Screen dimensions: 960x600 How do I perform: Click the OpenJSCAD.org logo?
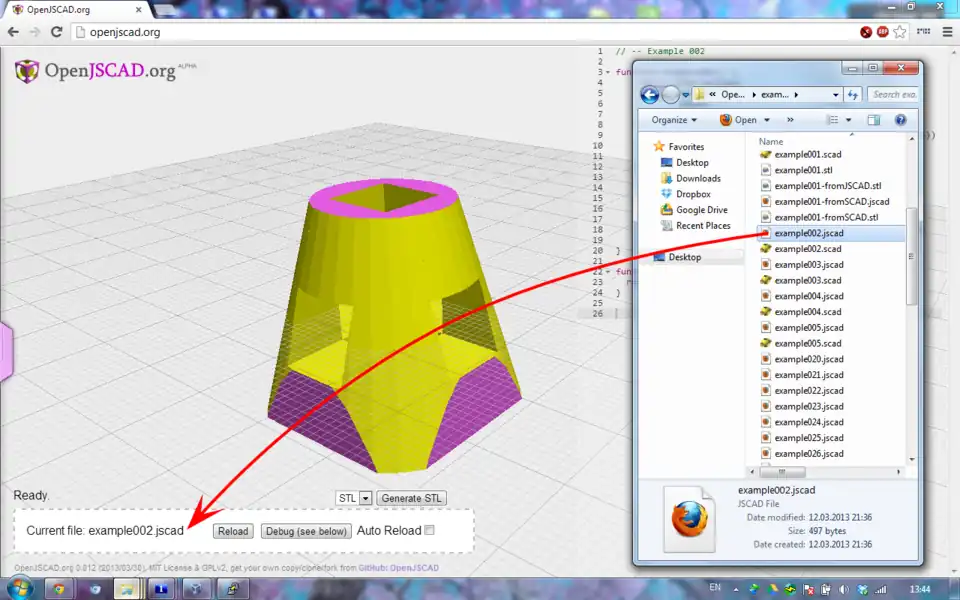pyautogui.click(x=96, y=71)
